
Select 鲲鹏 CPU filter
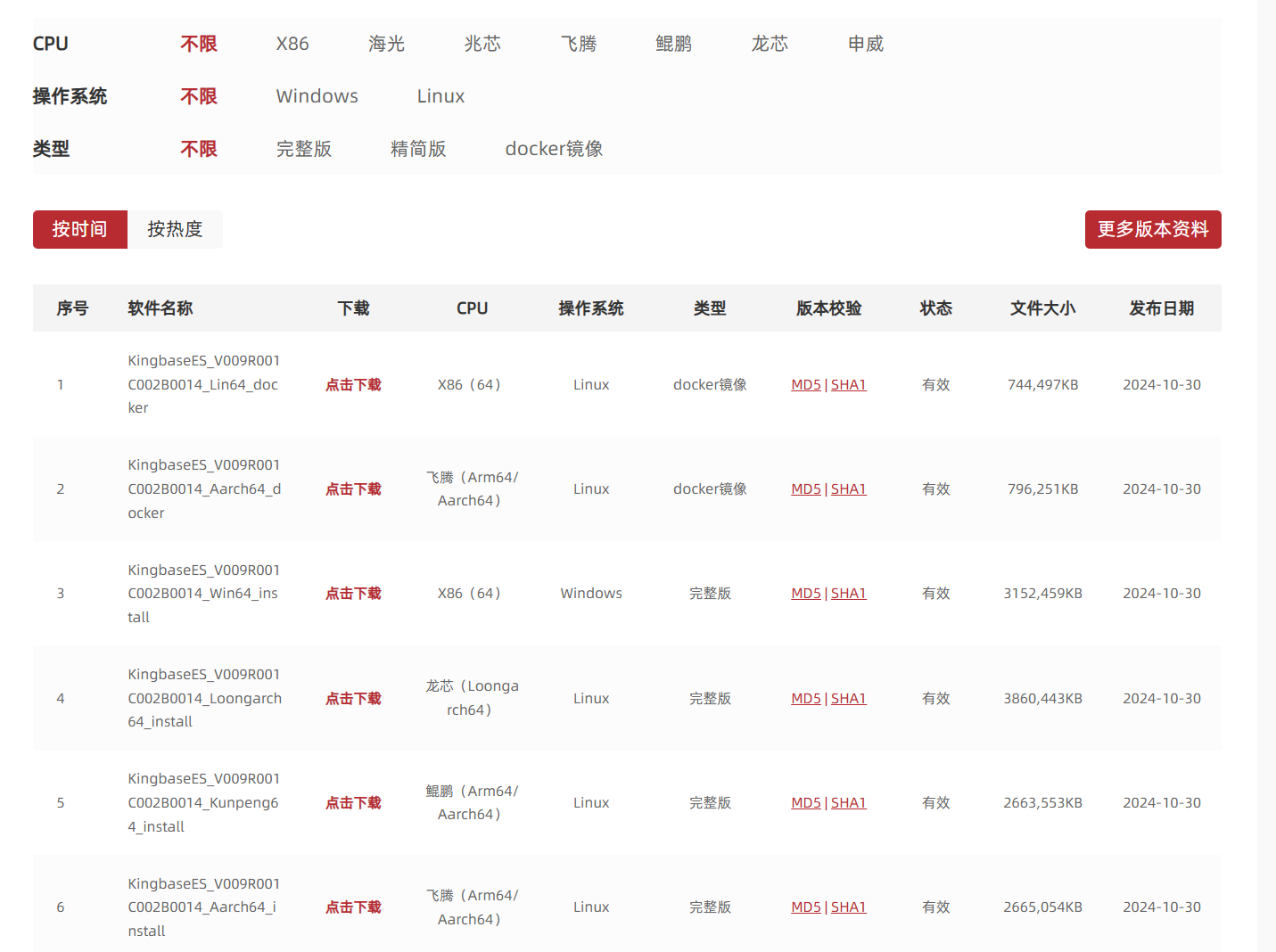click(x=674, y=44)
